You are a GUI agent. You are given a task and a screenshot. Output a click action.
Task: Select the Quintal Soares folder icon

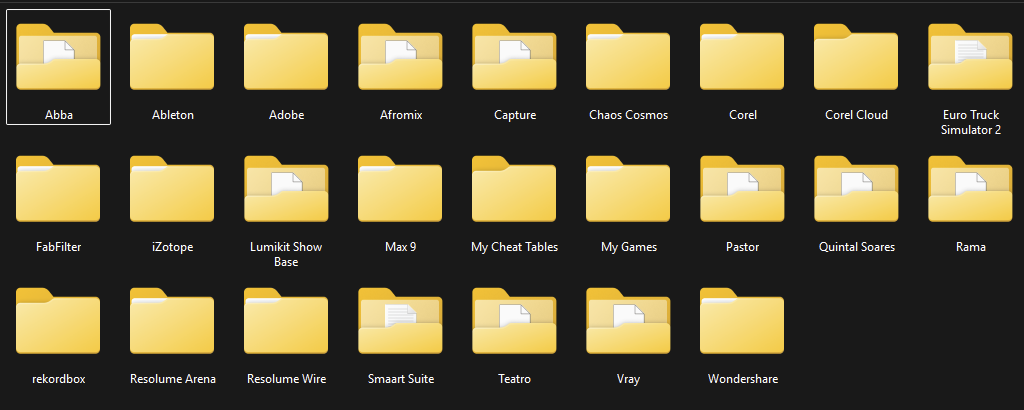point(856,189)
